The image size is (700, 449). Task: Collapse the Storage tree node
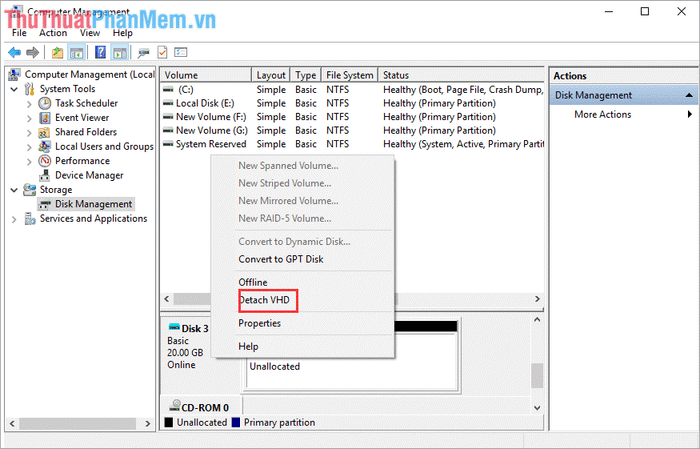point(14,190)
